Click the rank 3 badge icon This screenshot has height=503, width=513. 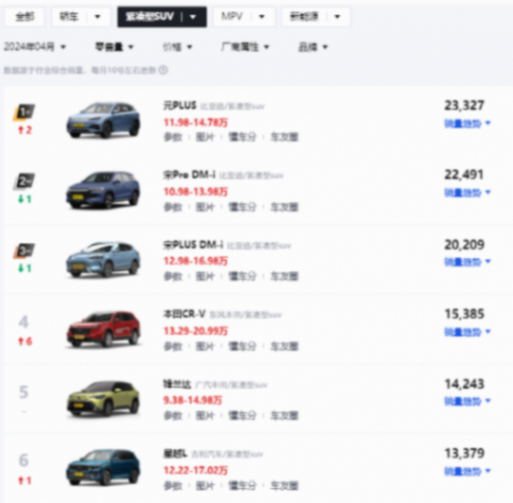[24, 251]
